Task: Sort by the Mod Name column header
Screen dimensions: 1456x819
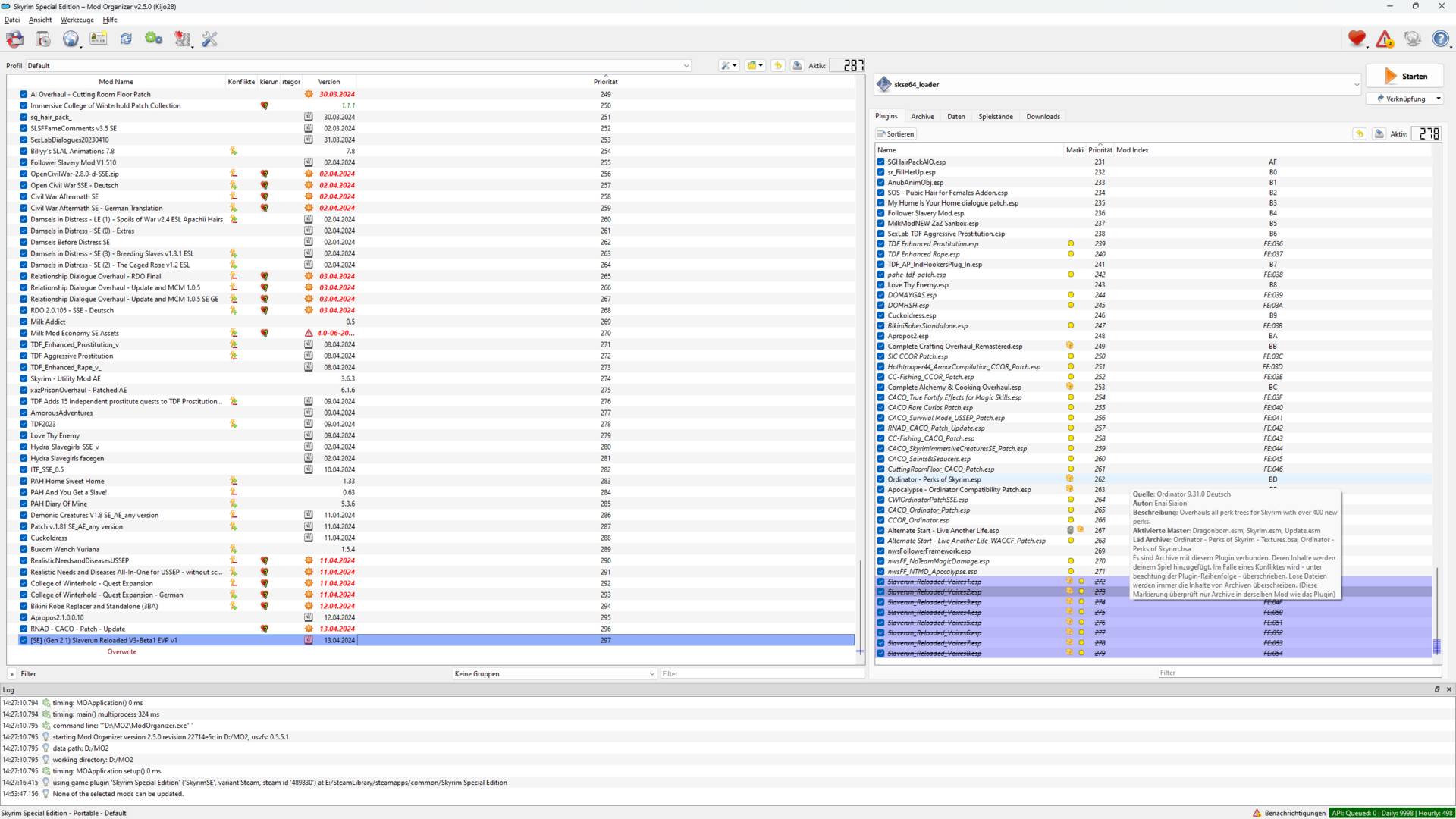Action: point(116,82)
